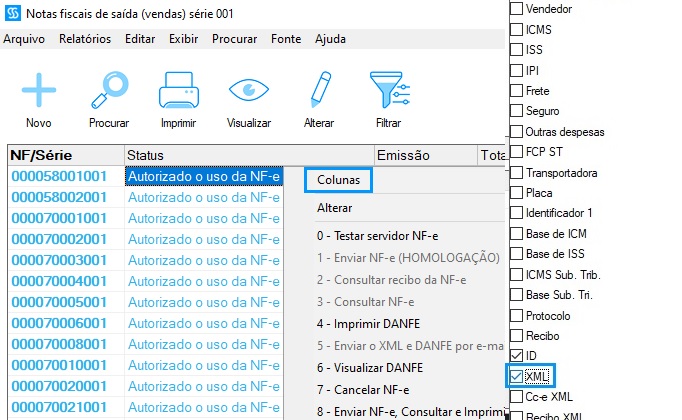The width and height of the screenshot is (682, 420).
Task: Disable the ID column checkbox
Action: click(517, 356)
